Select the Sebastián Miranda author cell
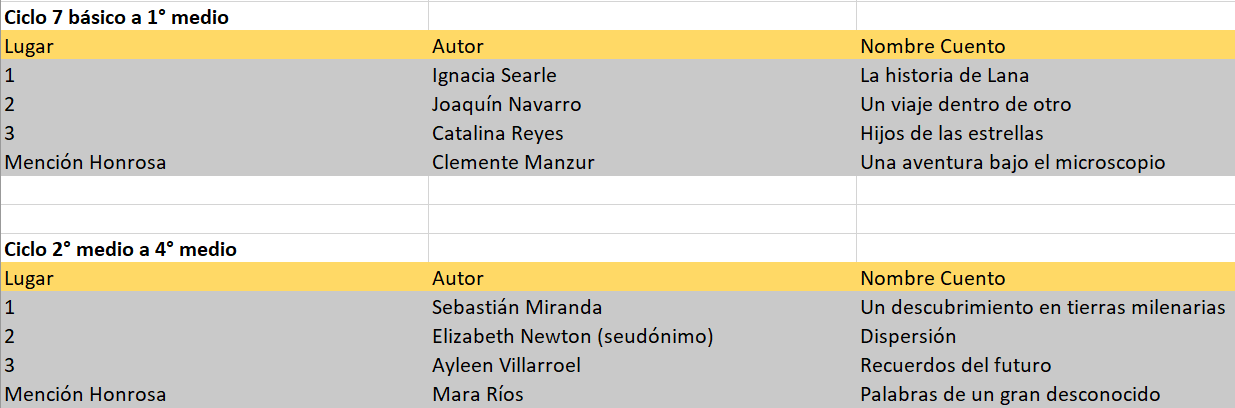Screen dimensions: 1235x408 point(517,307)
